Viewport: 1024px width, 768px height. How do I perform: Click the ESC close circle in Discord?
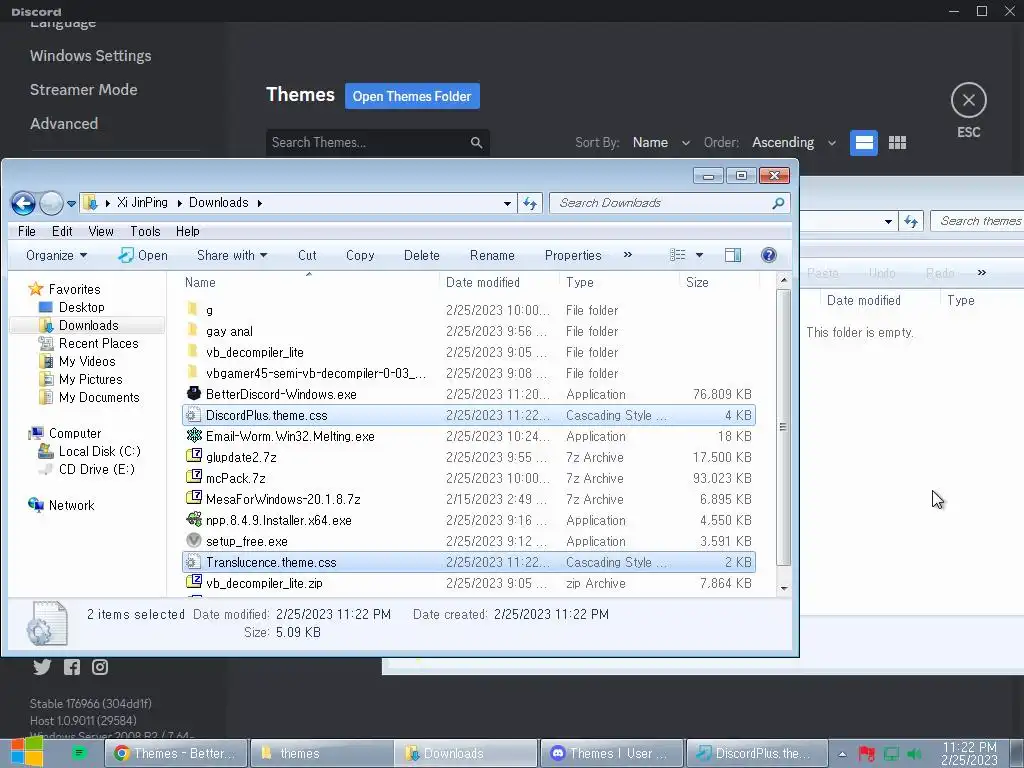(x=968, y=101)
